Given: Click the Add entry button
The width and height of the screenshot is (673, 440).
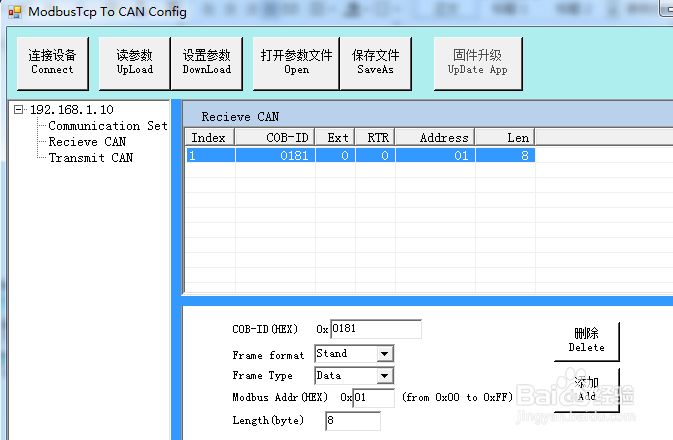Looking at the screenshot, I should click(587, 389).
